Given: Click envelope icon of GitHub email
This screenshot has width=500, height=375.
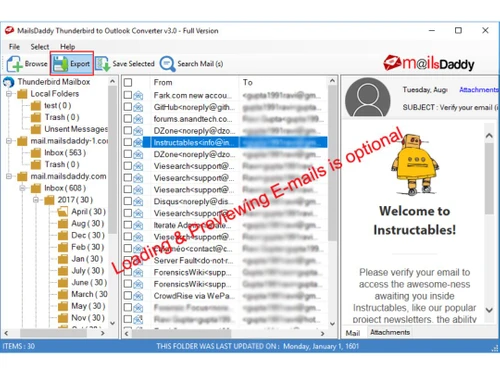Looking at the screenshot, I should pos(138,107).
